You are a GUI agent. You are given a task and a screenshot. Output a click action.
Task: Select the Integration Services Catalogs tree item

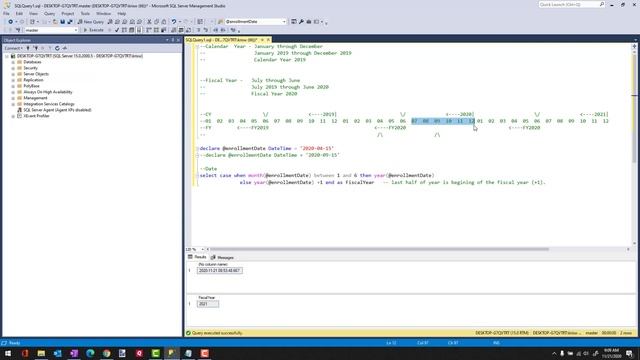tap(49, 104)
